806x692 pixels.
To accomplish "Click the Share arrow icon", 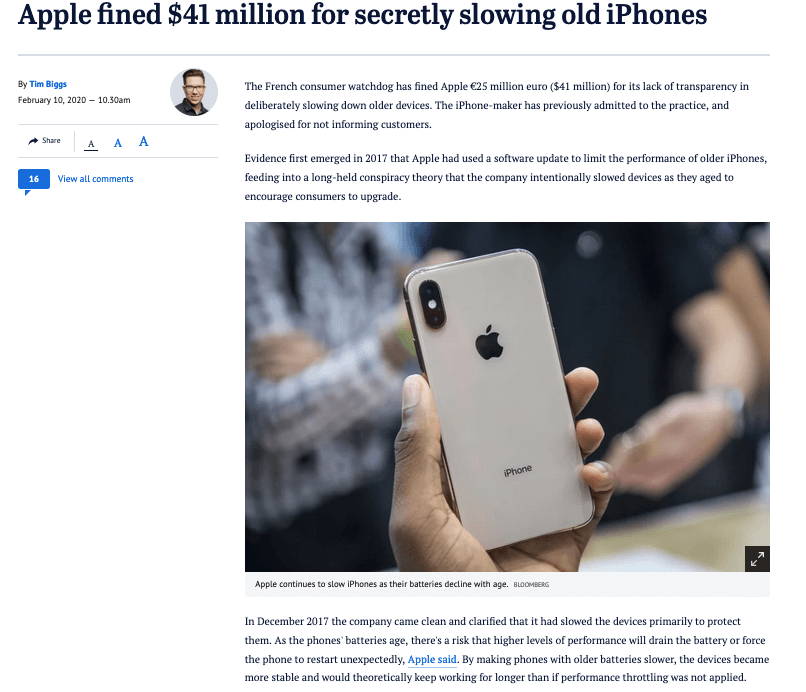I will tap(33, 141).
